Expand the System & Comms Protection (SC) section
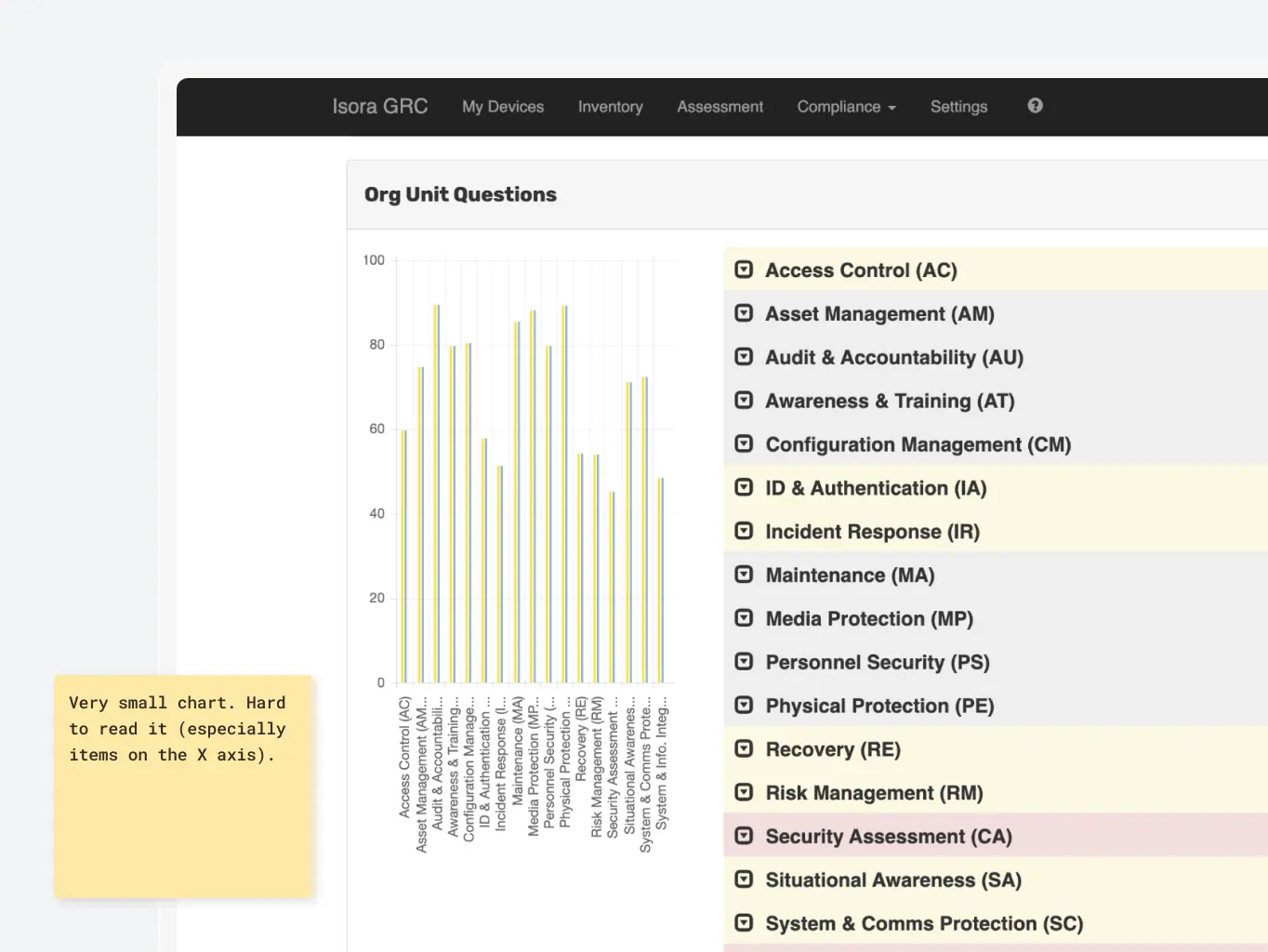Image resolution: width=1268 pixels, height=952 pixels. pyautogui.click(x=744, y=923)
